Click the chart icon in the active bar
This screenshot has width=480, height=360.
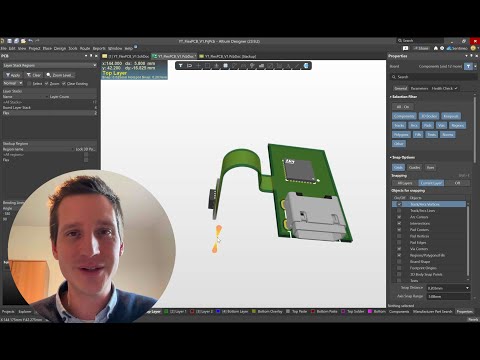pyautogui.click(x=261, y=66)
